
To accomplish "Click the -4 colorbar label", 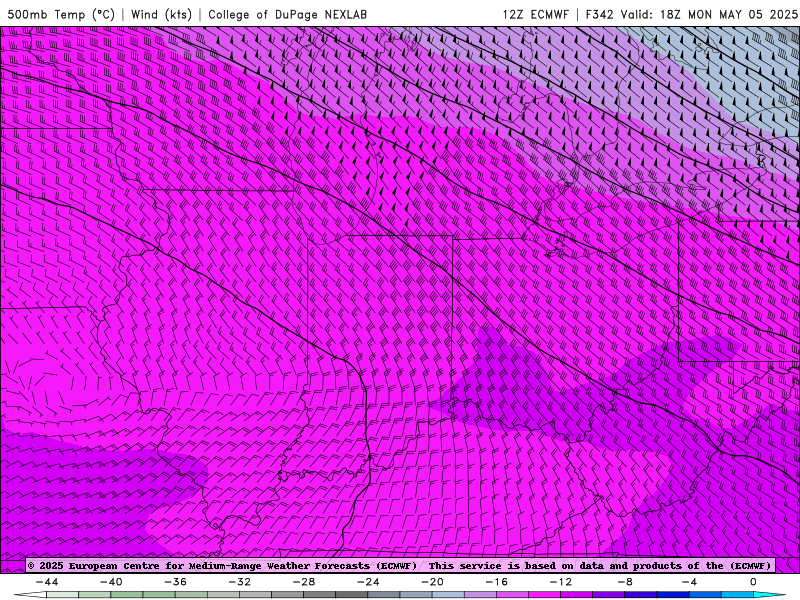I will tap(689, 582).
